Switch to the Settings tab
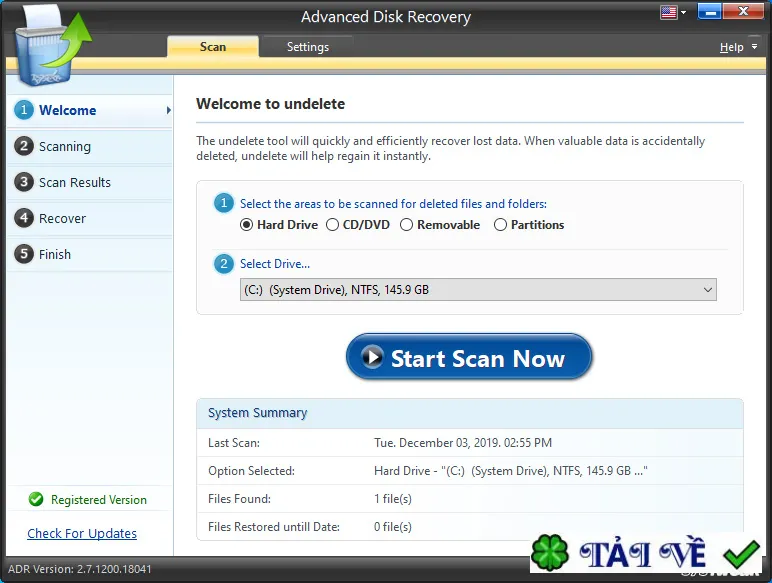This screenshot has height=583, width=772. (308, 47)
